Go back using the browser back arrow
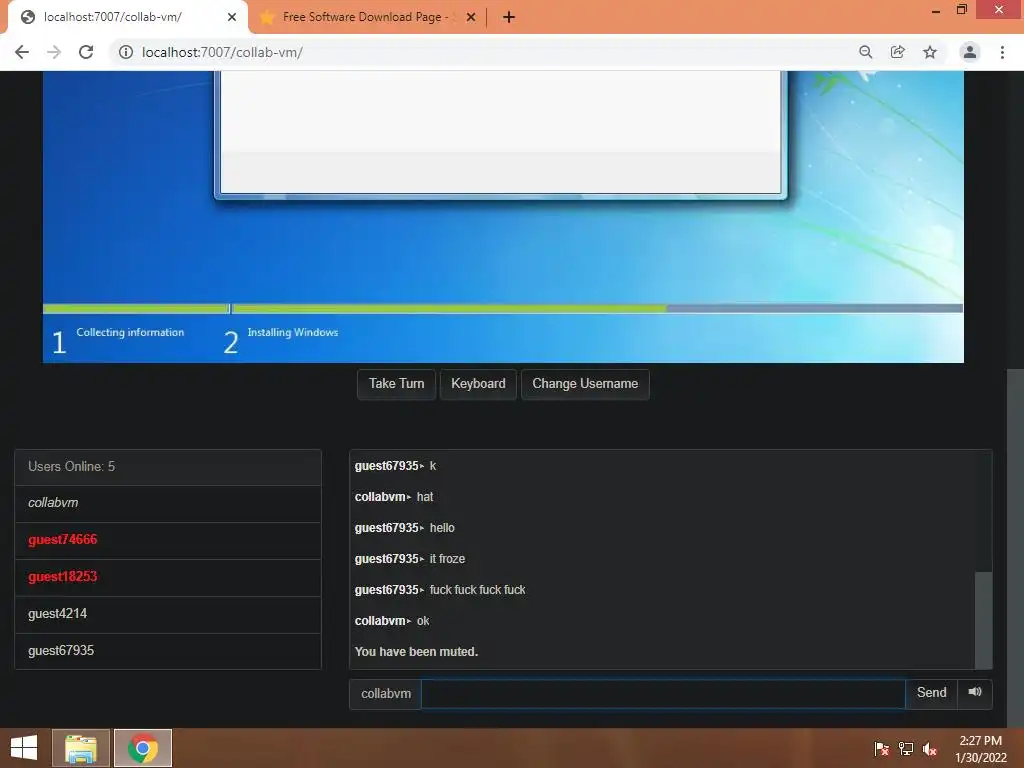1024x768 pixels. [x=22, y=52]
